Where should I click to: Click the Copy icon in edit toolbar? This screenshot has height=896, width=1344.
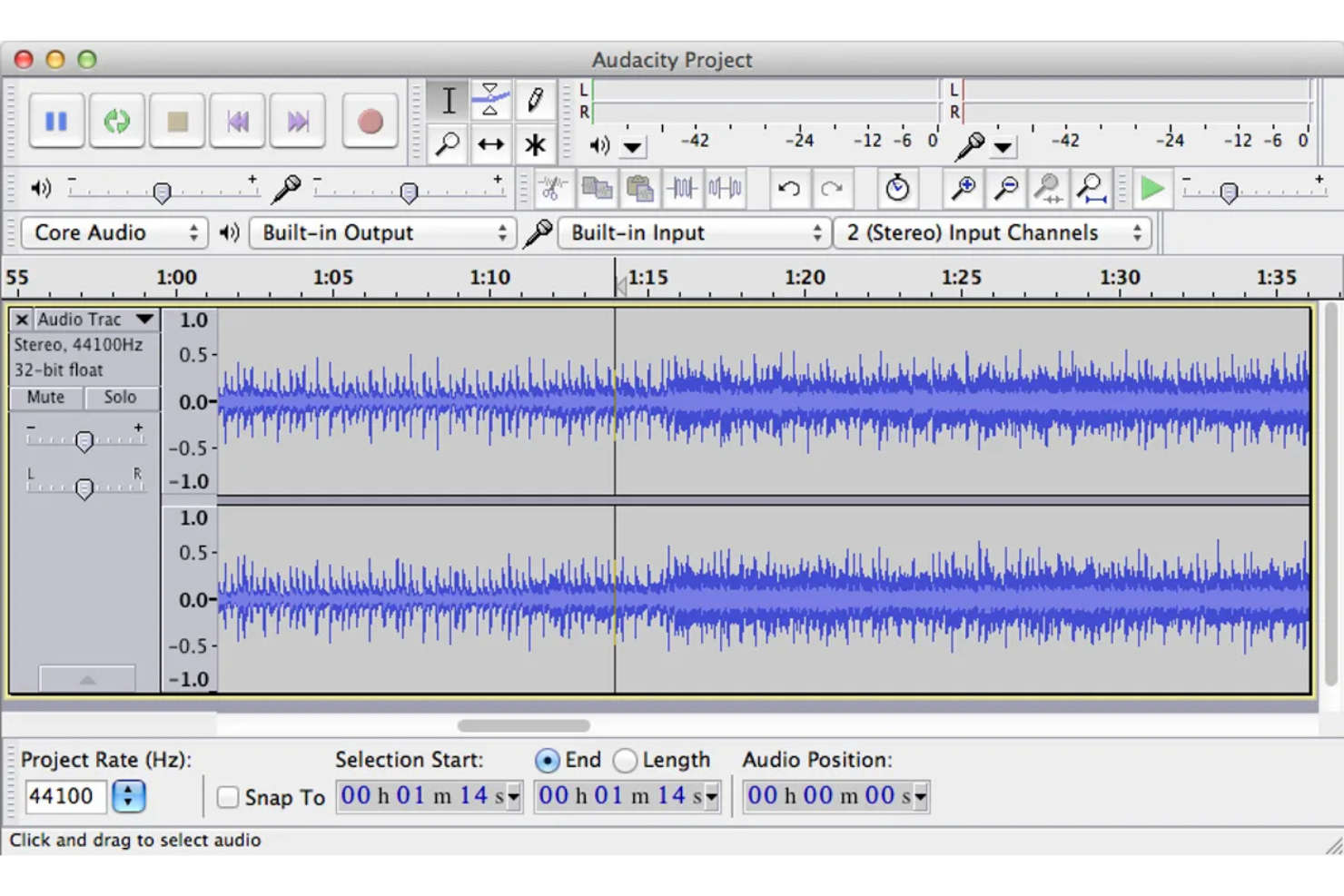click(597, 189)
